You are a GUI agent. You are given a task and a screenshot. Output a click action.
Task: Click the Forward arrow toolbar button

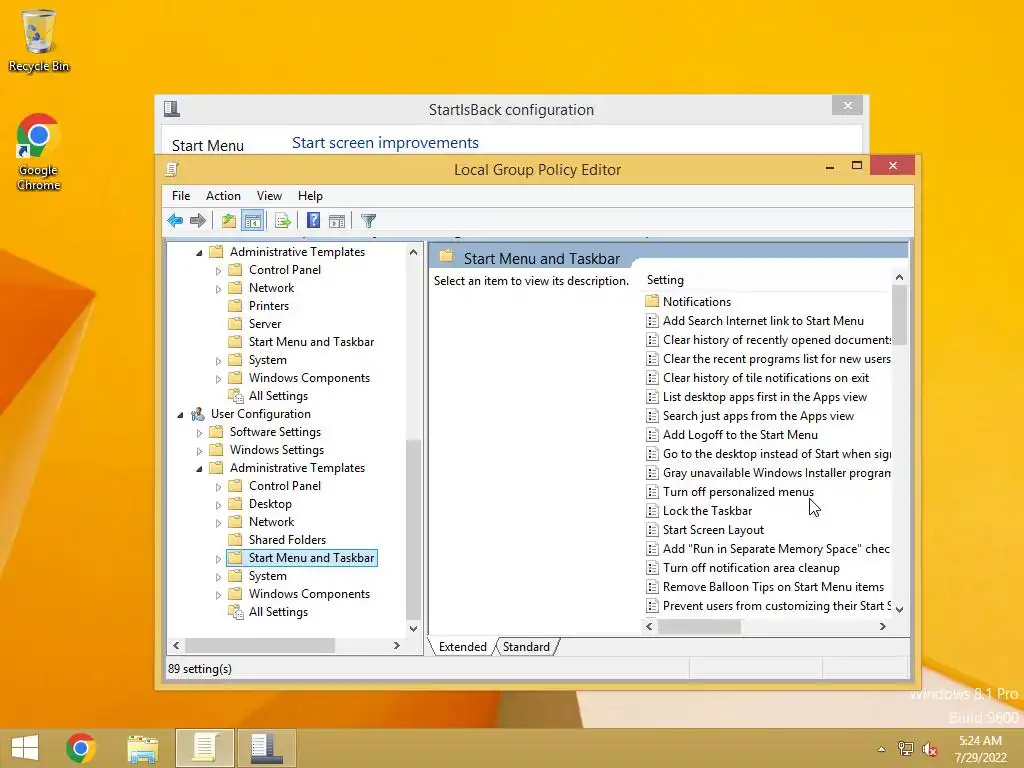pyautogui.click(x=198, y=221)
